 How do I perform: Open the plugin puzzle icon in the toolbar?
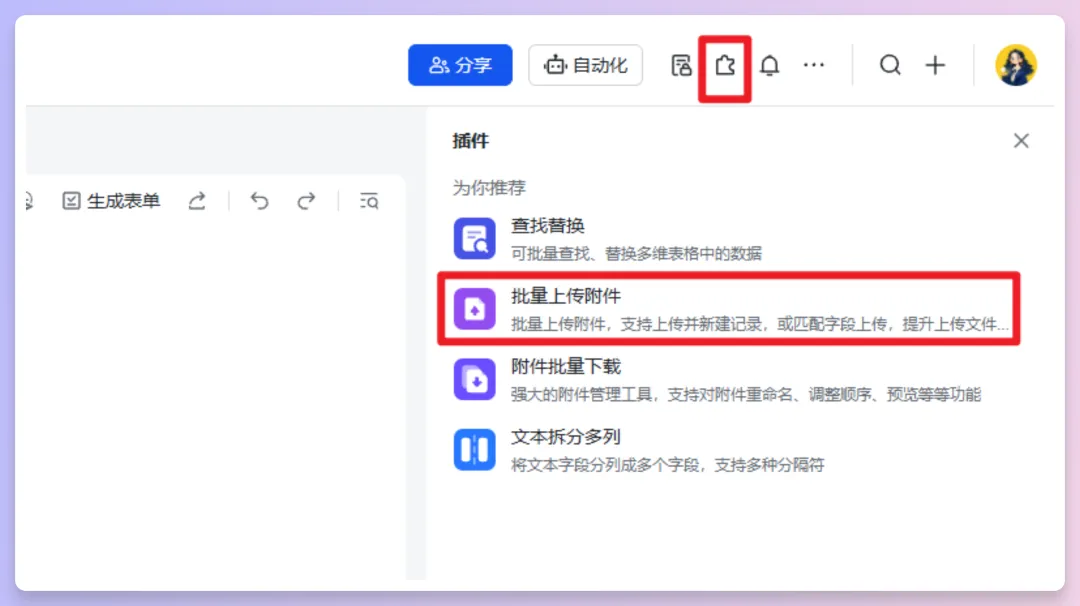tap(725, 64)
